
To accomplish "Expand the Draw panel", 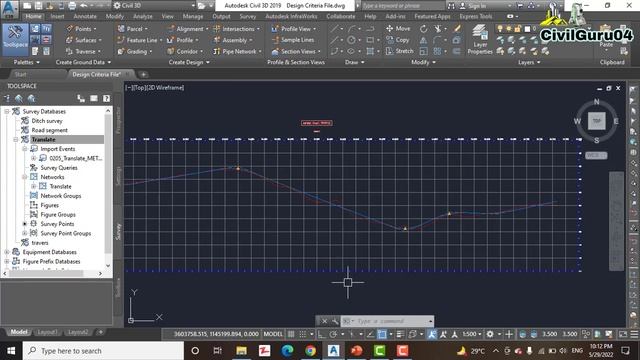I will pyautogui.click(x=354, y=62).
